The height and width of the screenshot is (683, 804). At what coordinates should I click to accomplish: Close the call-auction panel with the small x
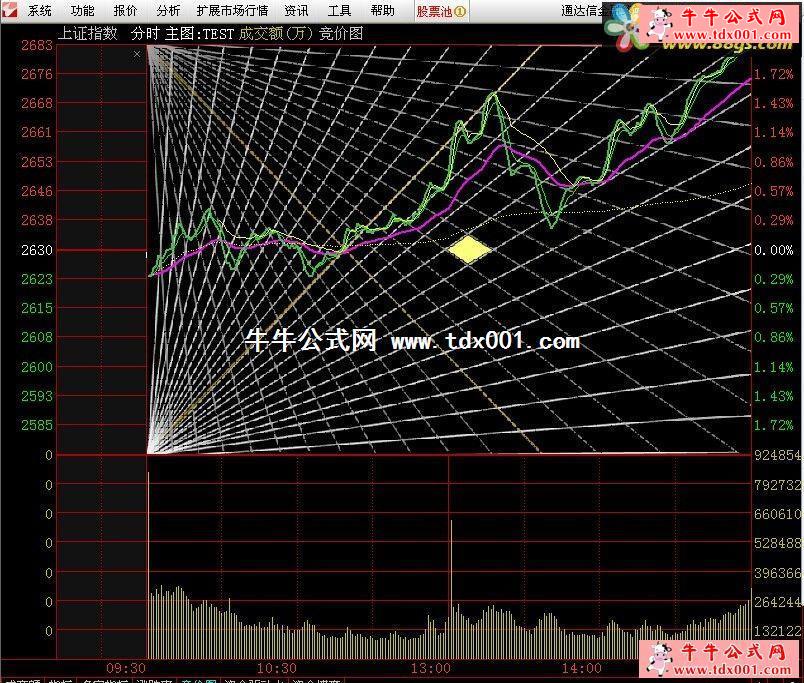coord(137,54)
